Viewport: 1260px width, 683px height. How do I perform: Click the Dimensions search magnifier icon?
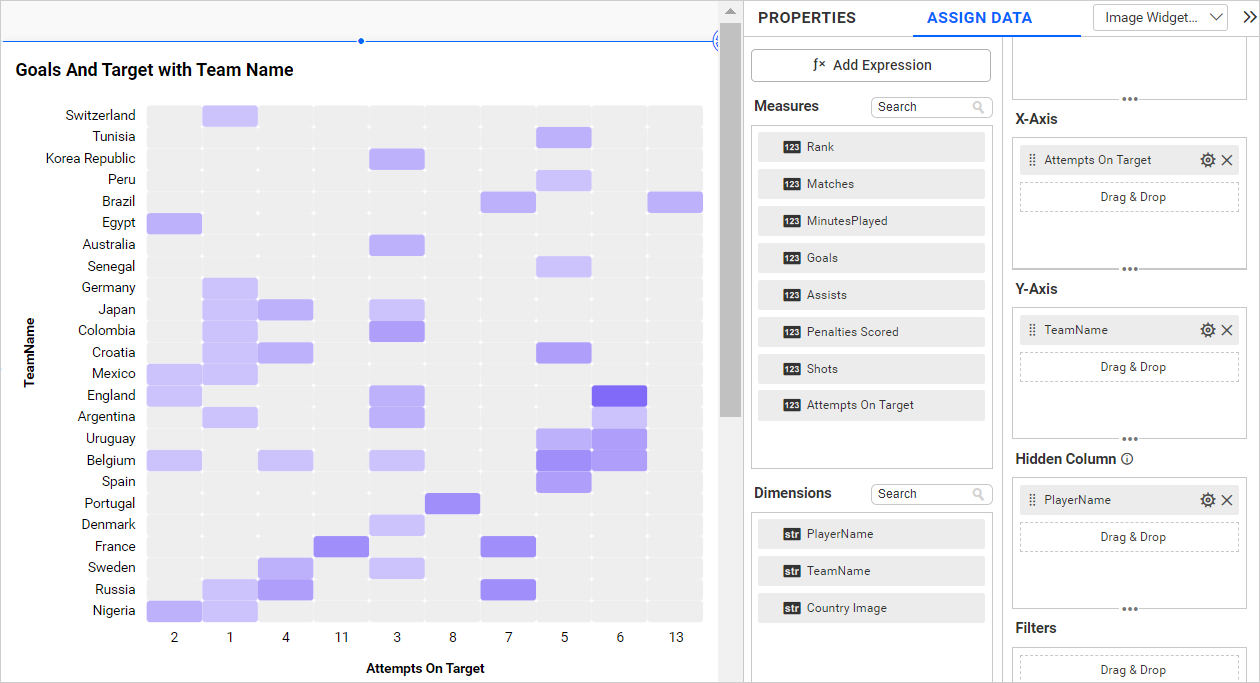tap(978, 494)
